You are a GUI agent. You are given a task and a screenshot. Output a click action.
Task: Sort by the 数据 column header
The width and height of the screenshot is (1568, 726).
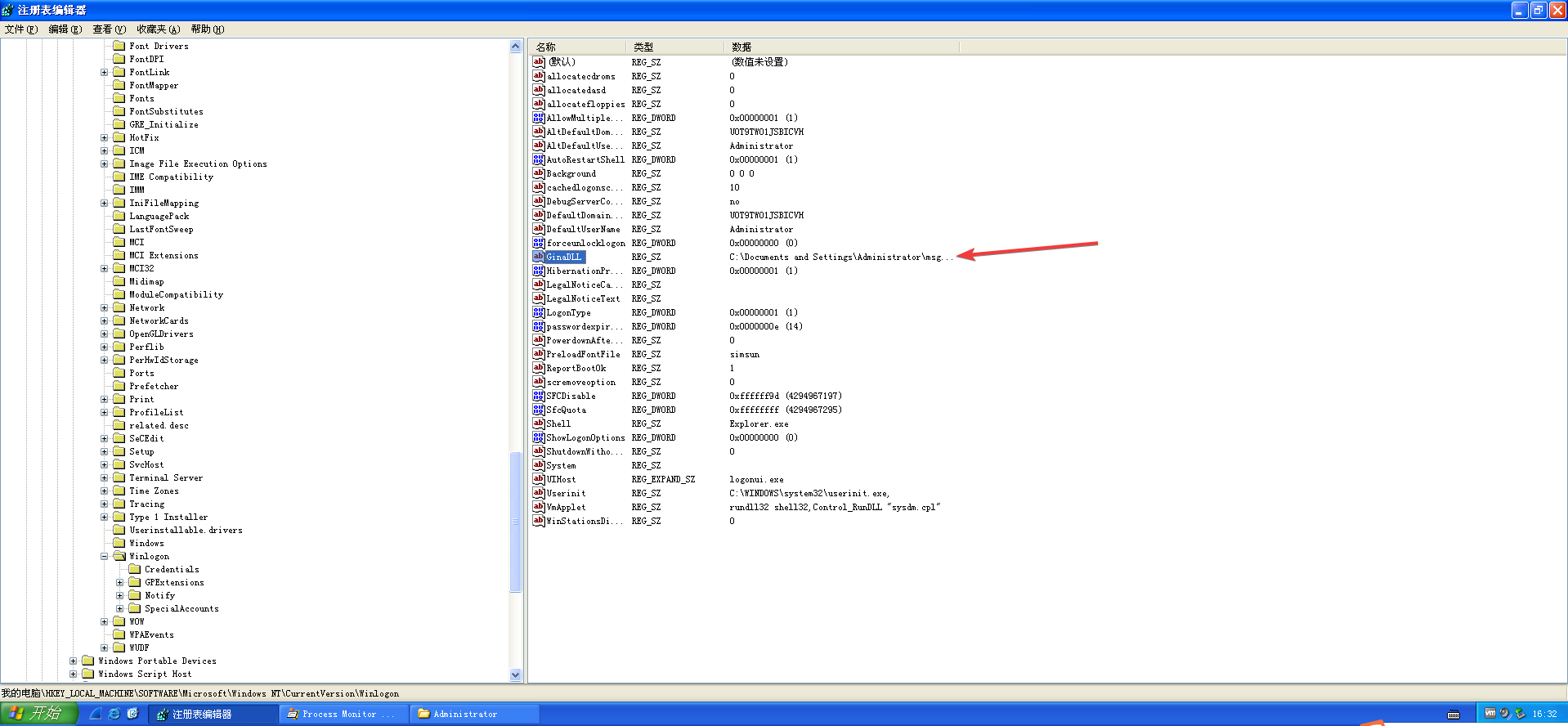(x=841, y=47)
